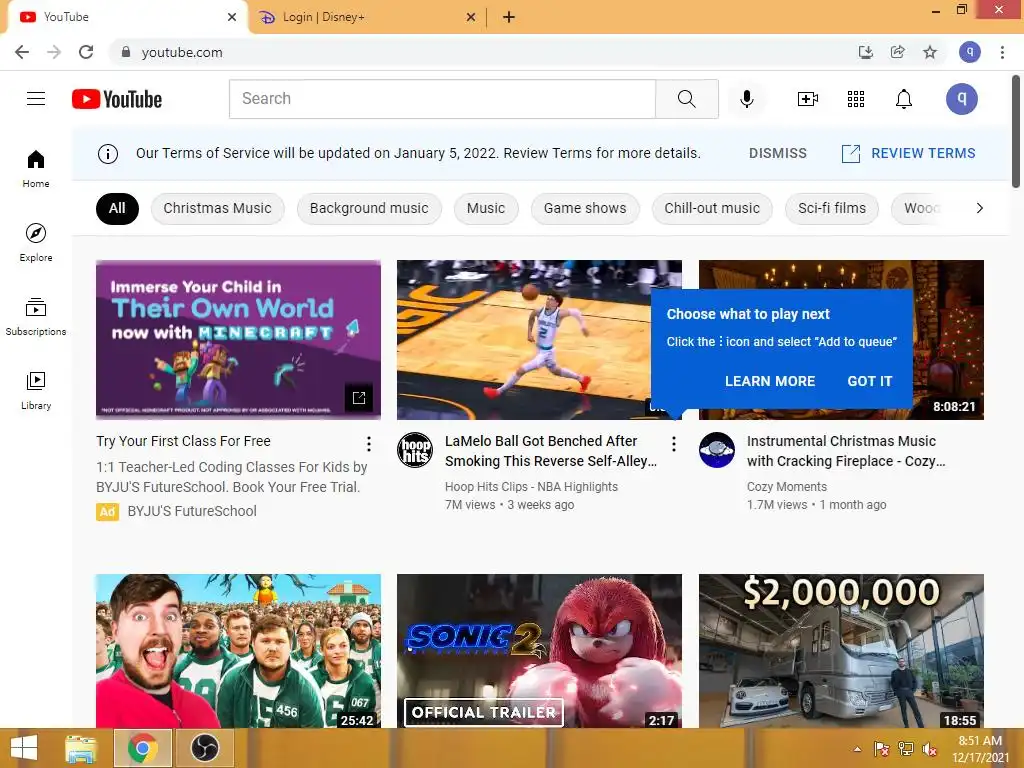
Task: Click the page vertical scrollbar
Action: [1016, 132]
